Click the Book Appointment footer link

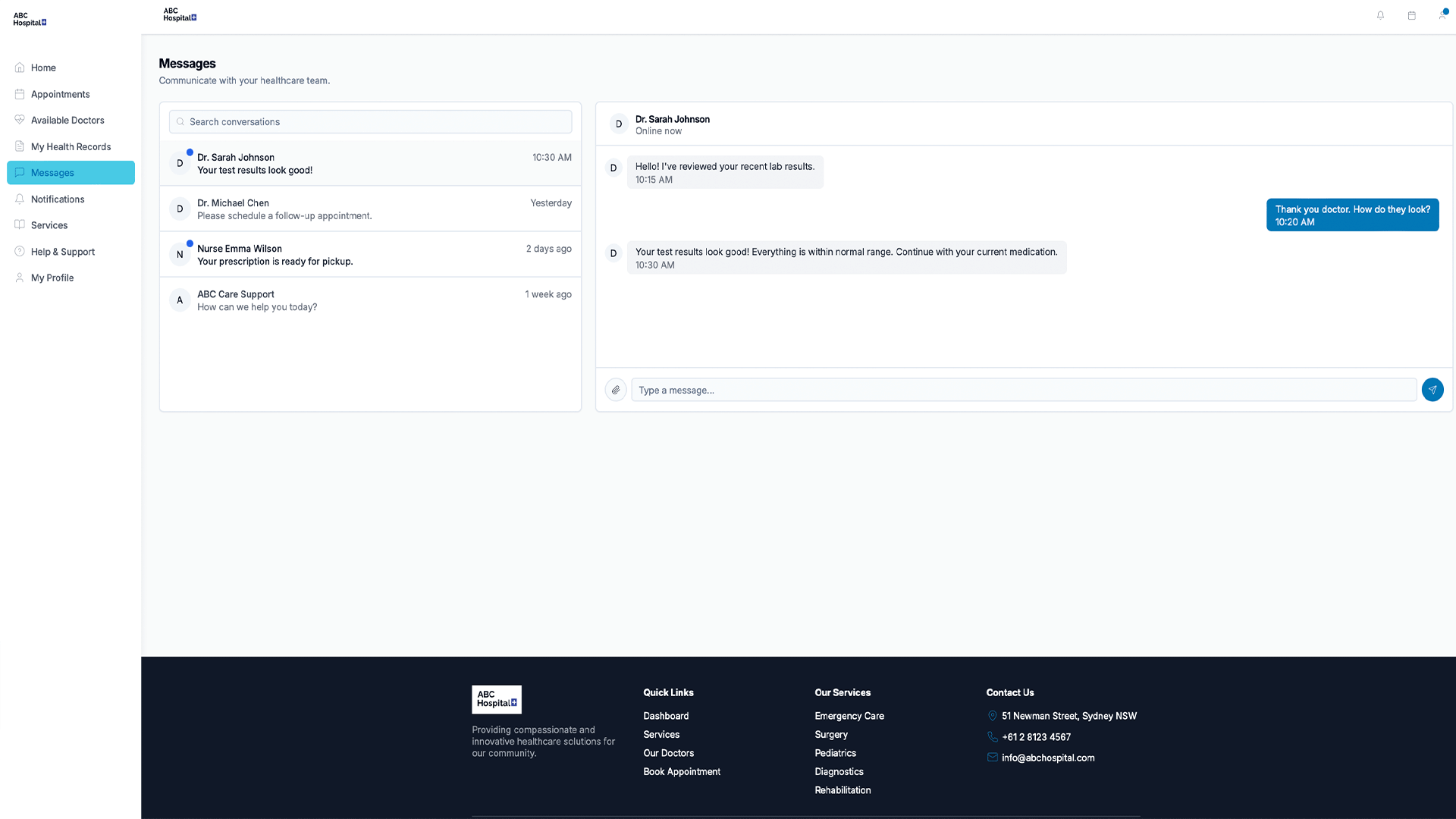(681, 771)
